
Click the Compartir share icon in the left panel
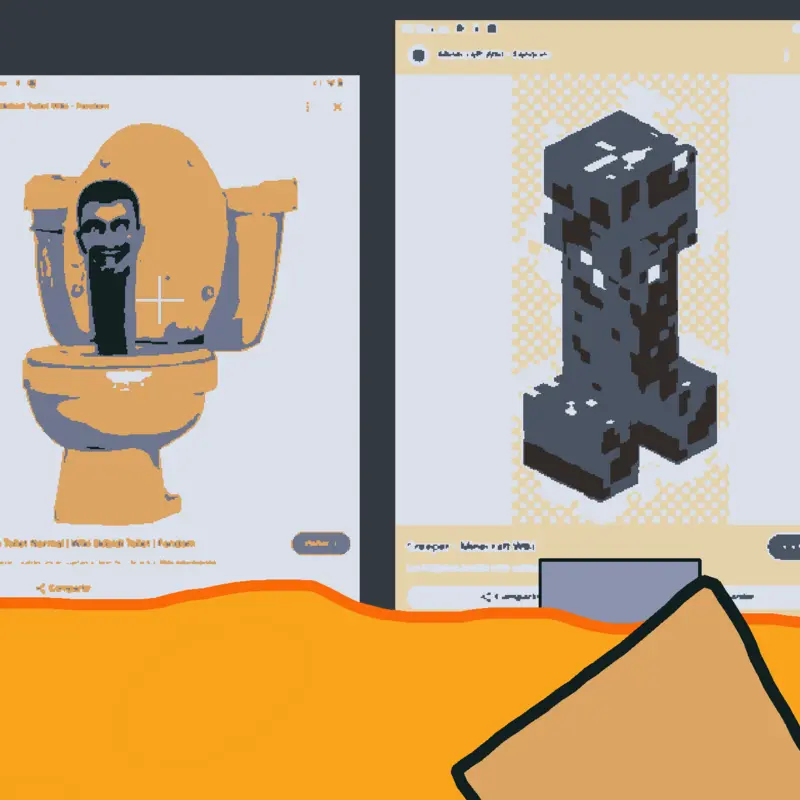click(63, 588)
